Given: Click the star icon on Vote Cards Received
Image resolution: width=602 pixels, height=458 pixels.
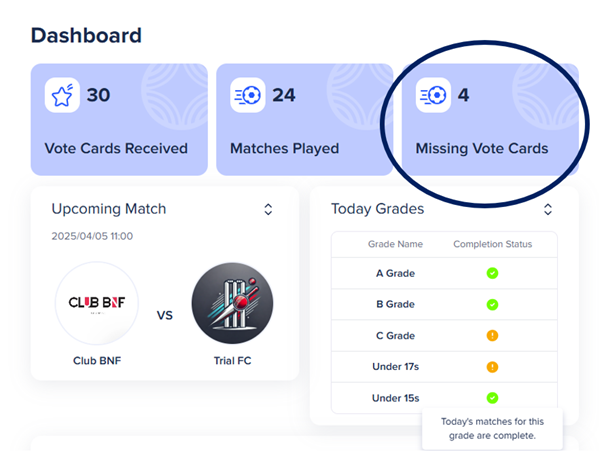Looking at the screenshot, I should [x=62, y=96].
